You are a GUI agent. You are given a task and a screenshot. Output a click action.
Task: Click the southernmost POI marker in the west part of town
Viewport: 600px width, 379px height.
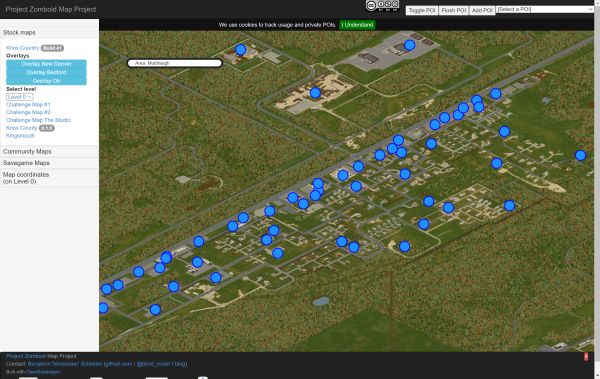click(155, 309)
